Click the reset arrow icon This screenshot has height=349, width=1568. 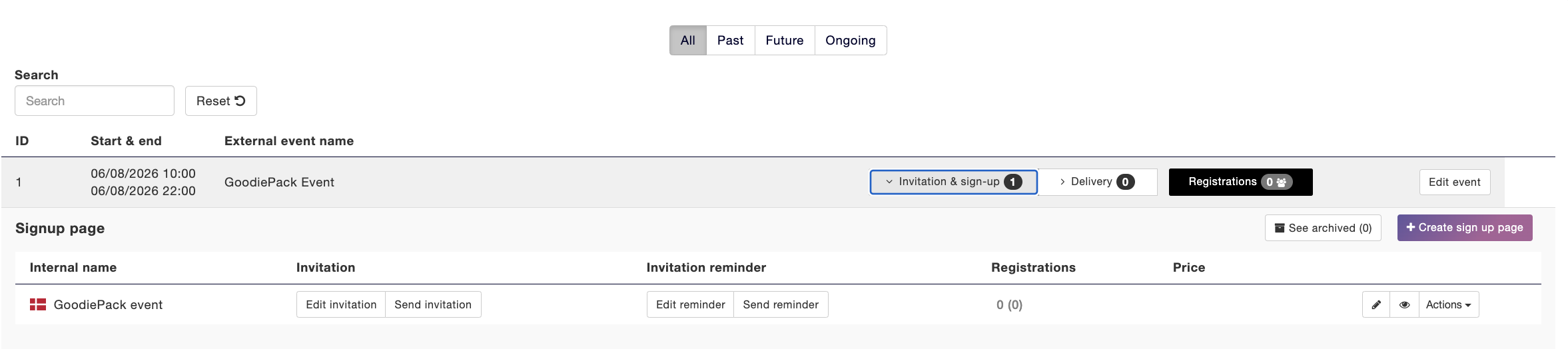240,101
